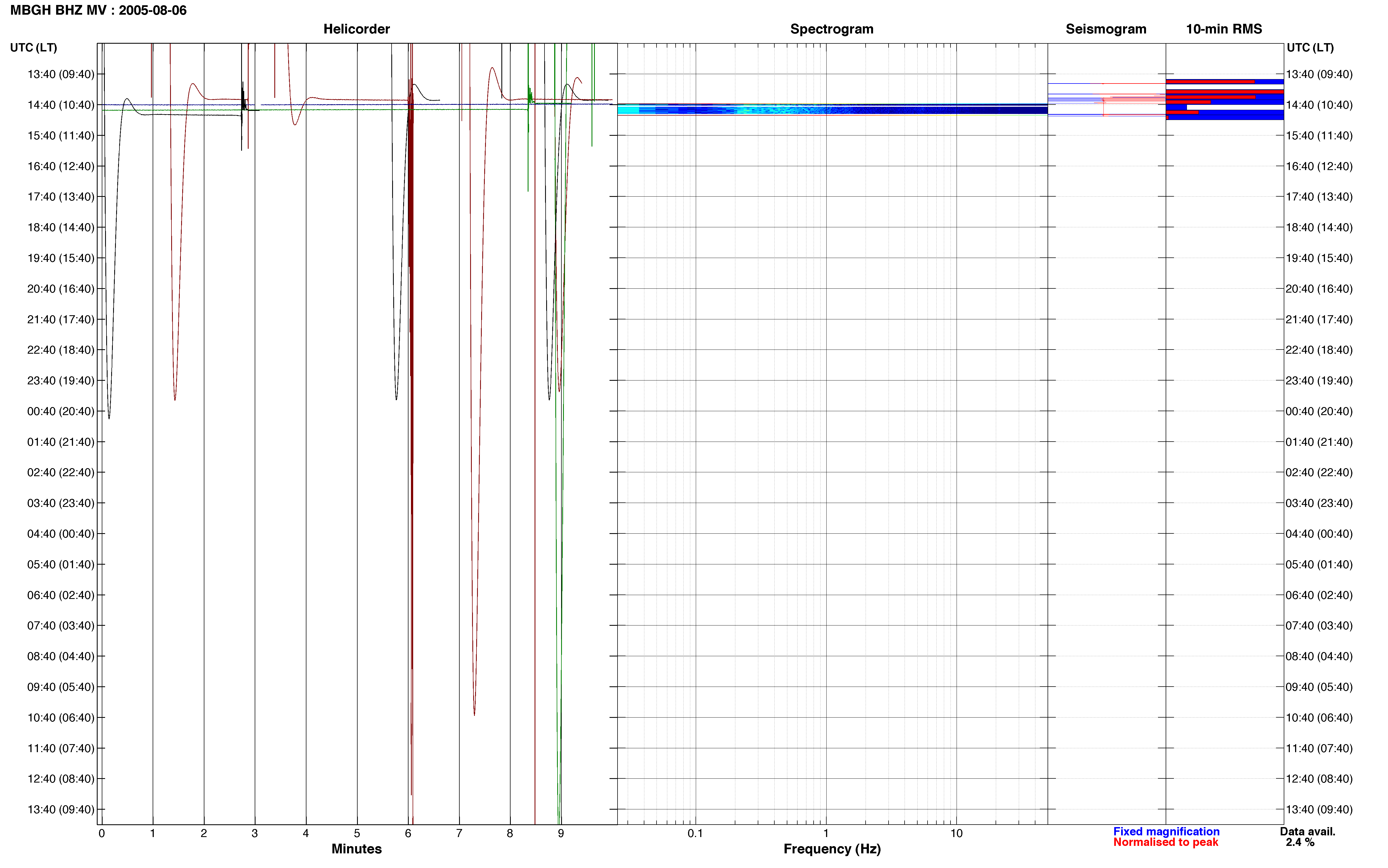Click the left '10:40 (06:40)' time label
This screenshot has height=868, width=1388.
pos(61,718)
